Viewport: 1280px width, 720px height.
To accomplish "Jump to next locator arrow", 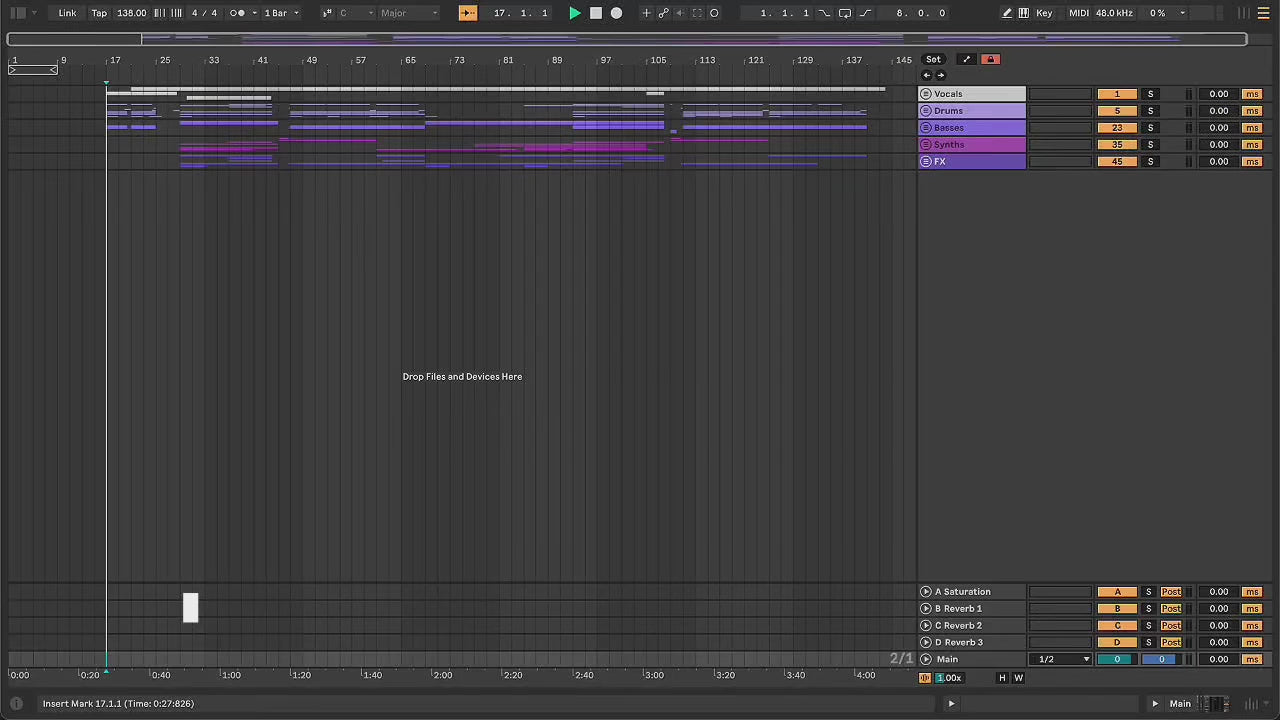I will point(940,75).
